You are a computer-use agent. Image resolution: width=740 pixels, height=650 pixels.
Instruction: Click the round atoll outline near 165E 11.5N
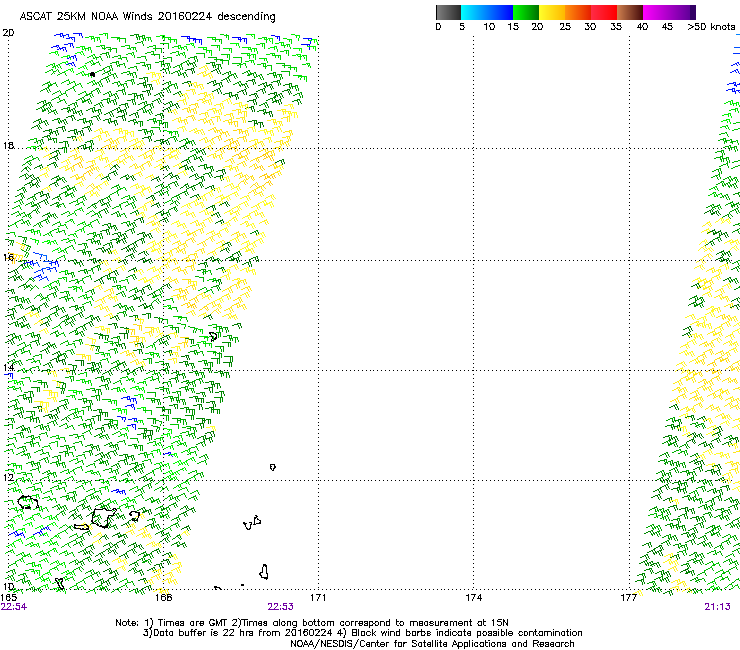click(x=28, y=502)
